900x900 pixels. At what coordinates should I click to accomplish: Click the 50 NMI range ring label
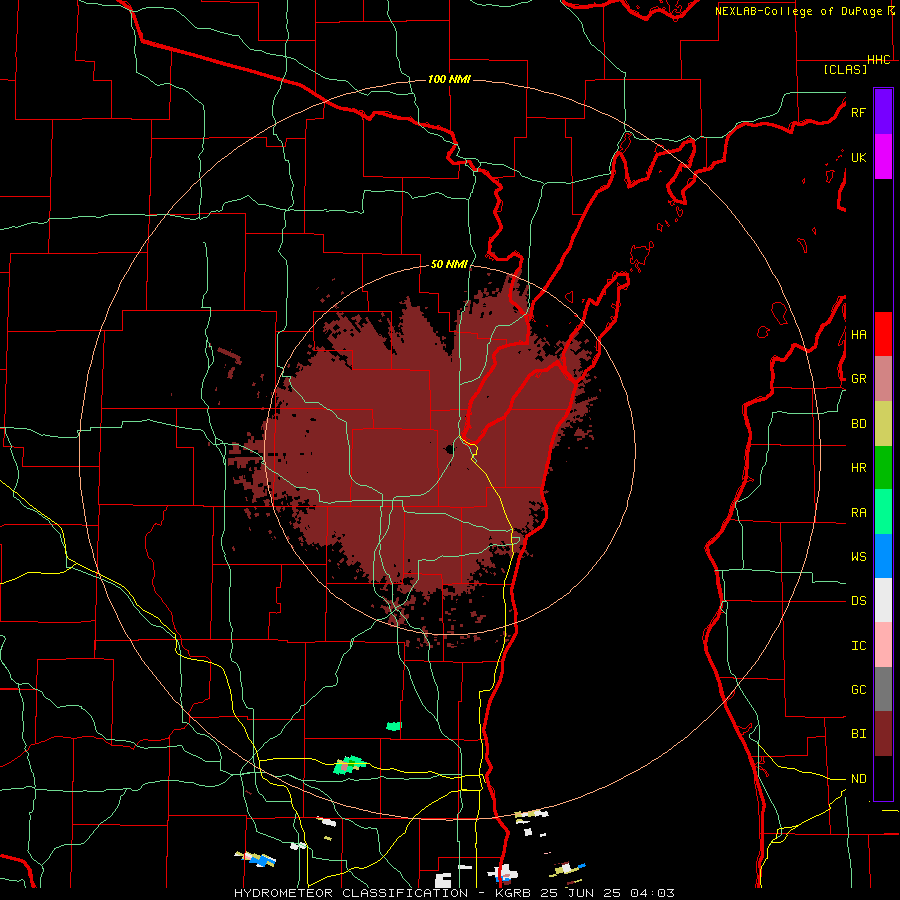tap(449, 264)
